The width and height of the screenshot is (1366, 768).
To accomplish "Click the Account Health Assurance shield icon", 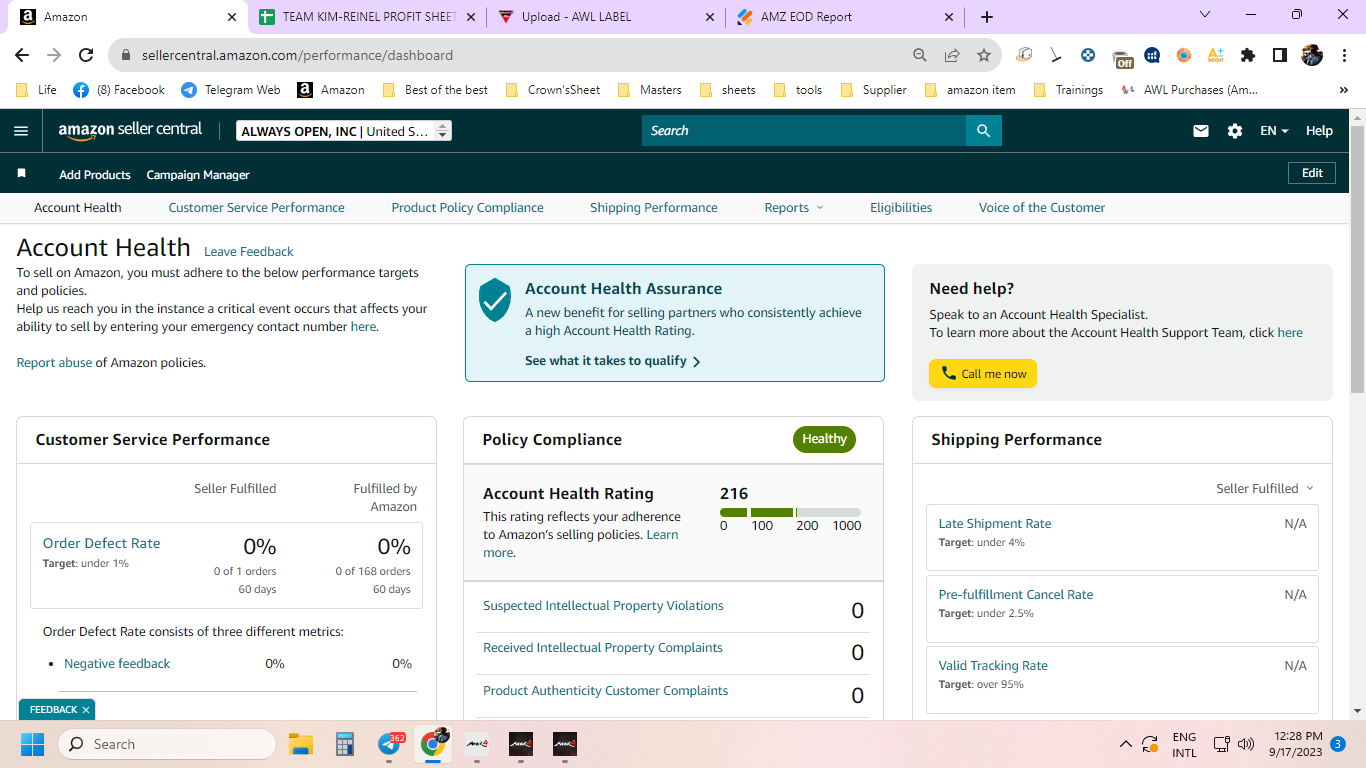I will pos(495,300).
